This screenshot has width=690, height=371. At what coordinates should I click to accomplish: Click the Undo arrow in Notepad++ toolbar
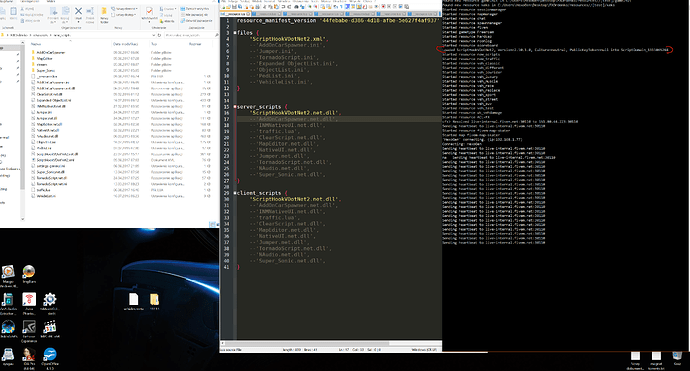[x=283, y=7]
